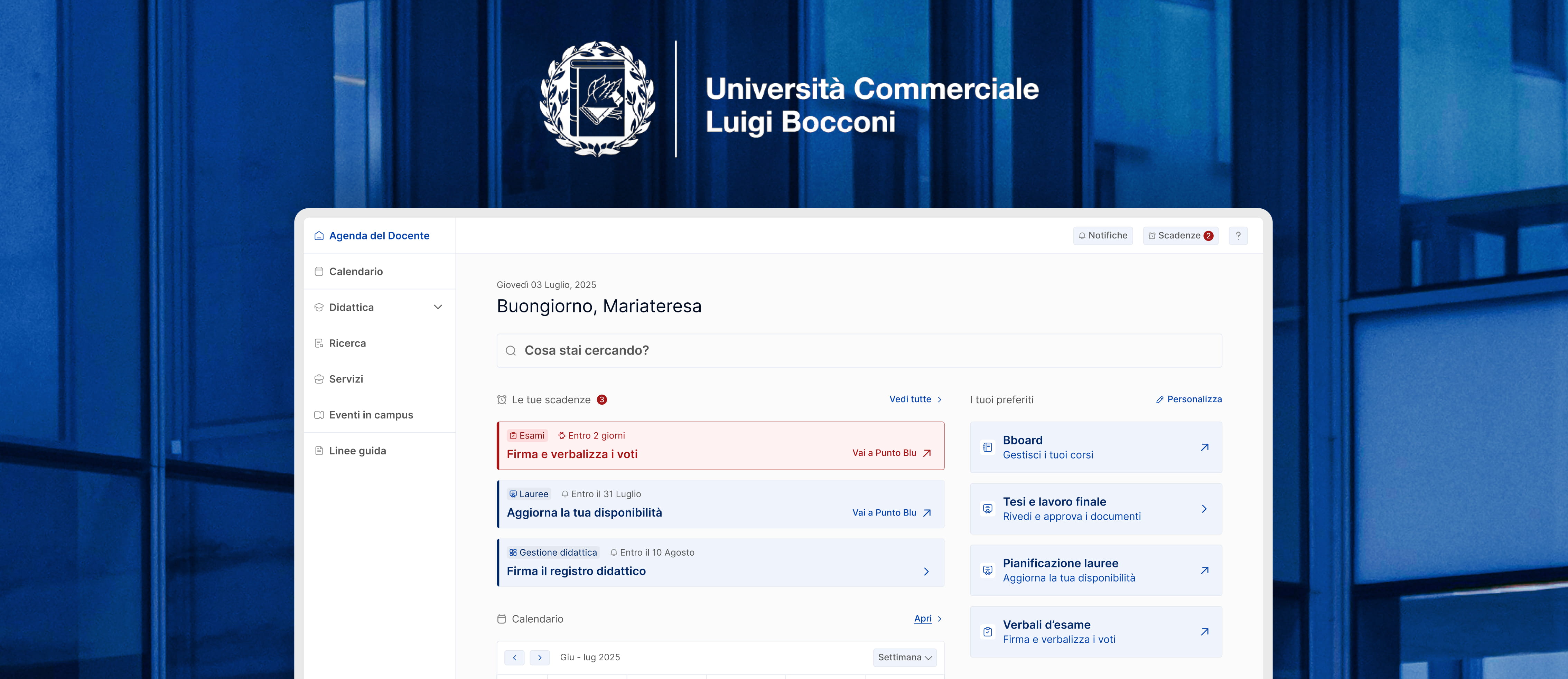
Task: Click the Giovedì 03 Luglio, 2025 date
Action: [547, 285]
